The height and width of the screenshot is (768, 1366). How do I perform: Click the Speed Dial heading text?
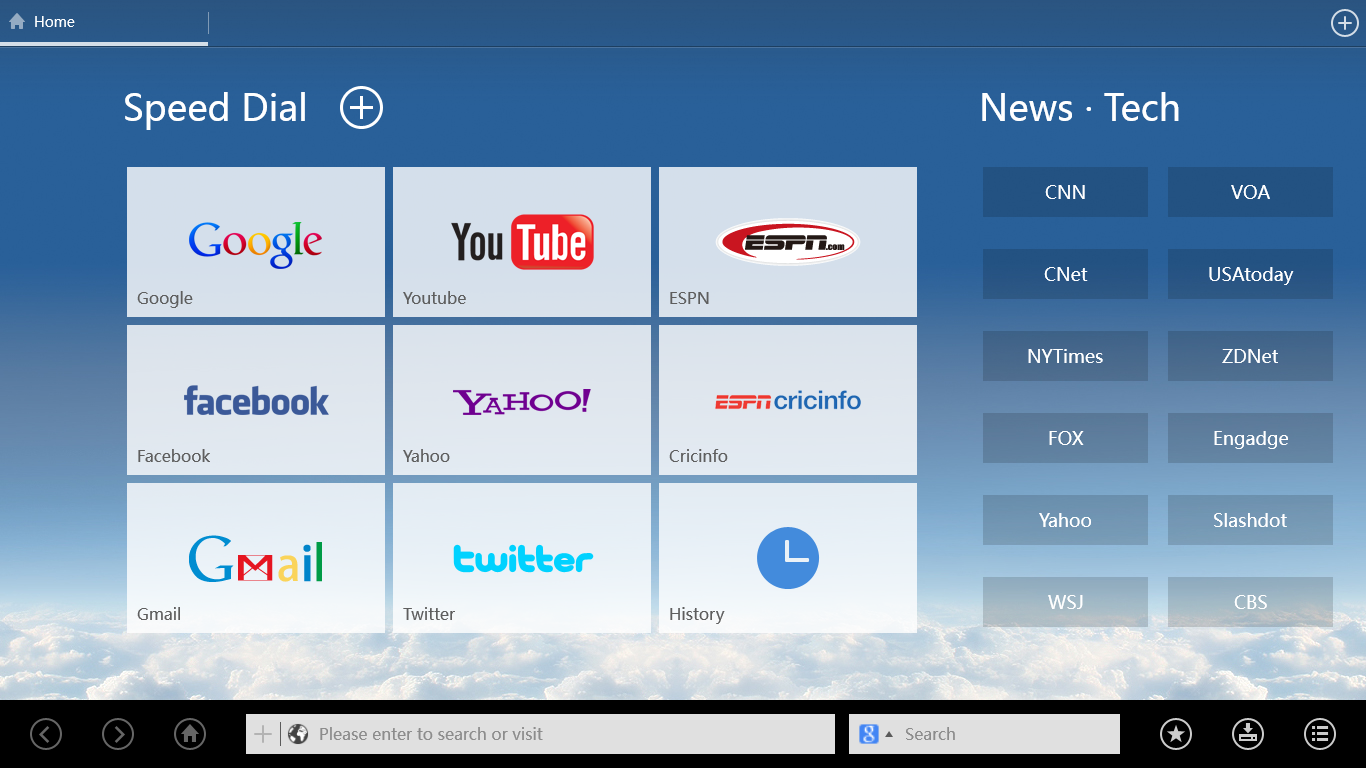coord(215,108)
